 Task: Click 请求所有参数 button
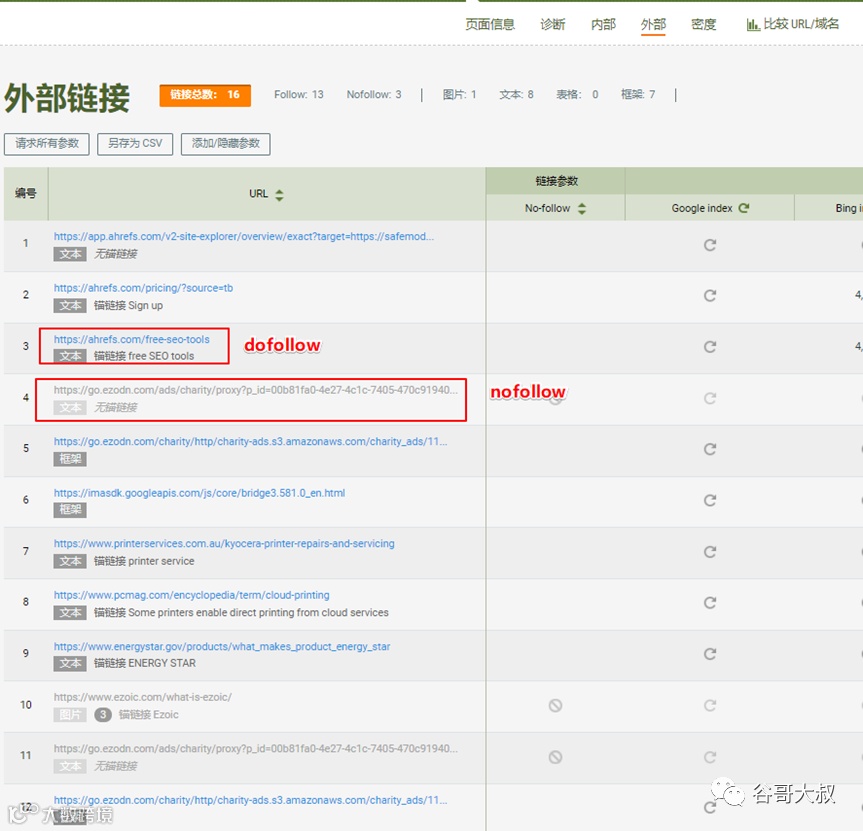[47, 144]
